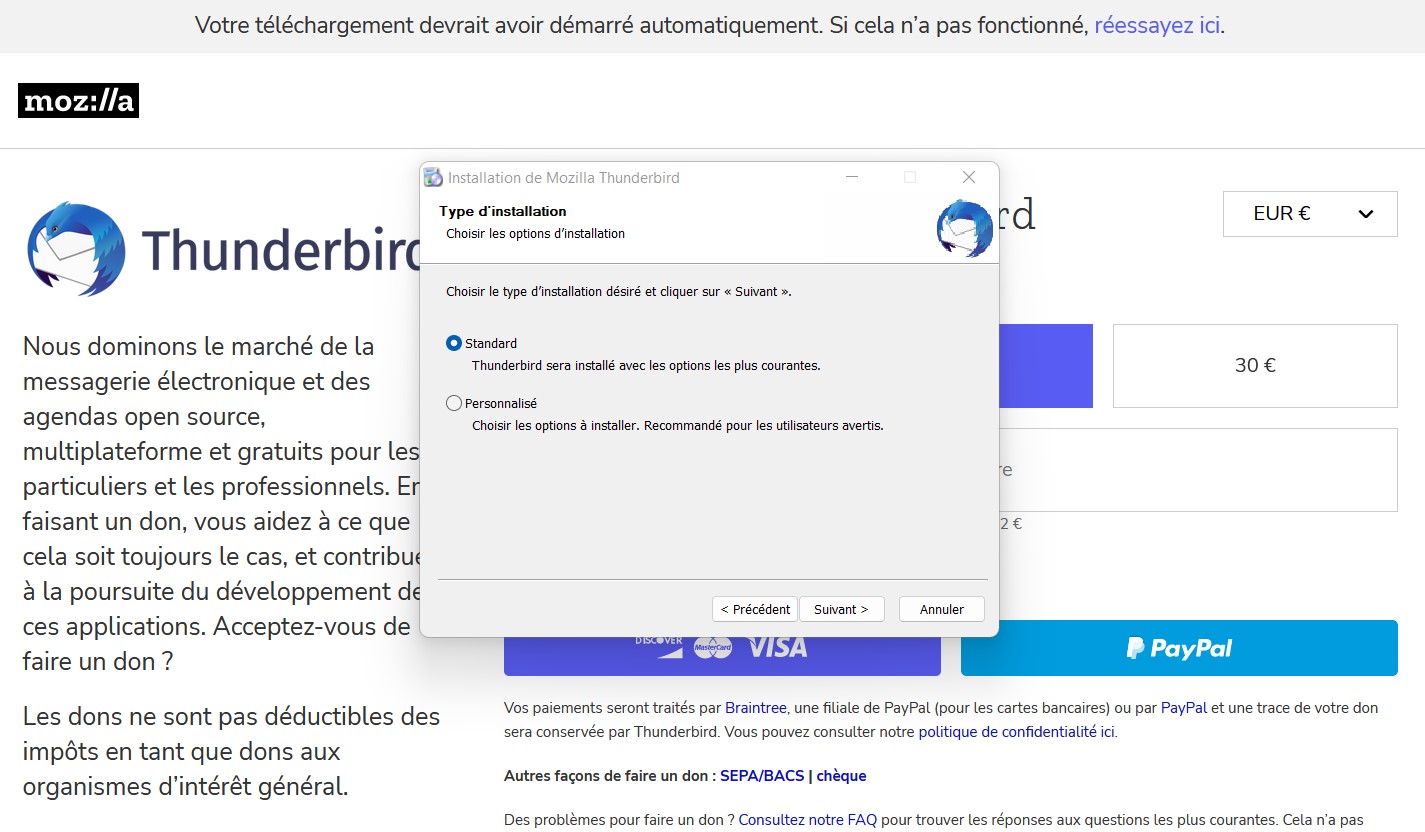1425x832 pixels.
Task: Donate using the PayPal button
Action: [x=1179, y=648]
